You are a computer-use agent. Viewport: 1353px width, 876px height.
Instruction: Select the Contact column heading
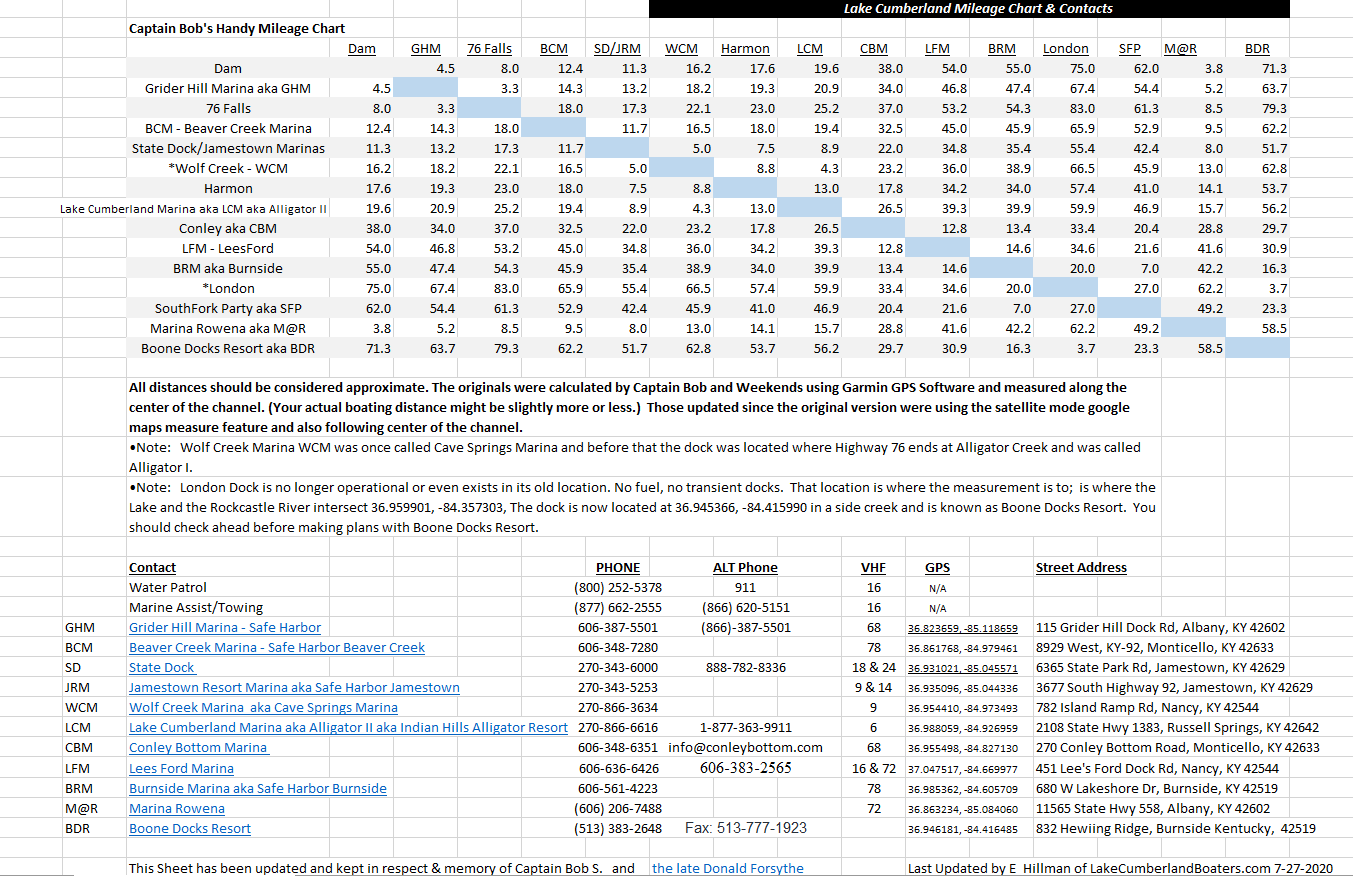153,568
